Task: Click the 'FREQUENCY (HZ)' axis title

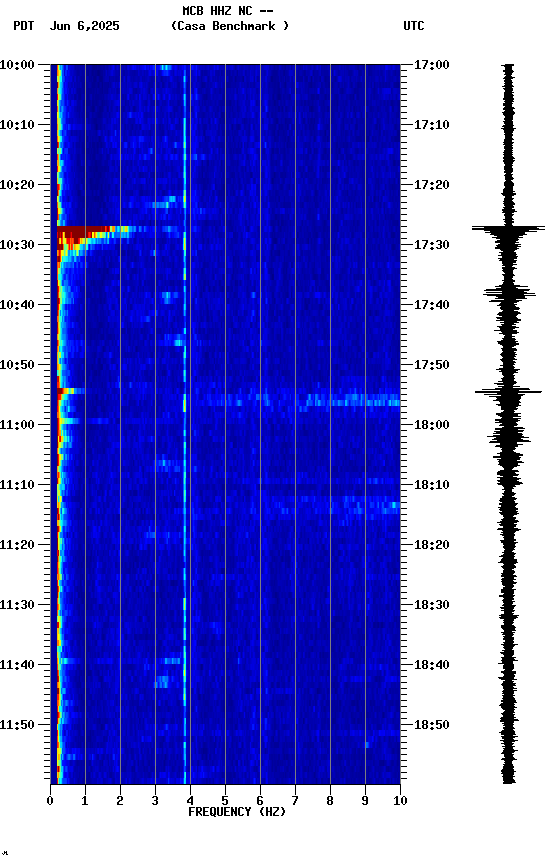Action: (237, 812)
